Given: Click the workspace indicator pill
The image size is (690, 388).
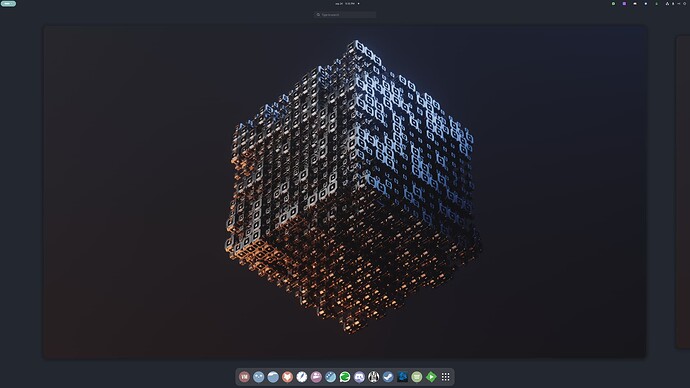Looking at the screenshot, I should click(8, 4).
